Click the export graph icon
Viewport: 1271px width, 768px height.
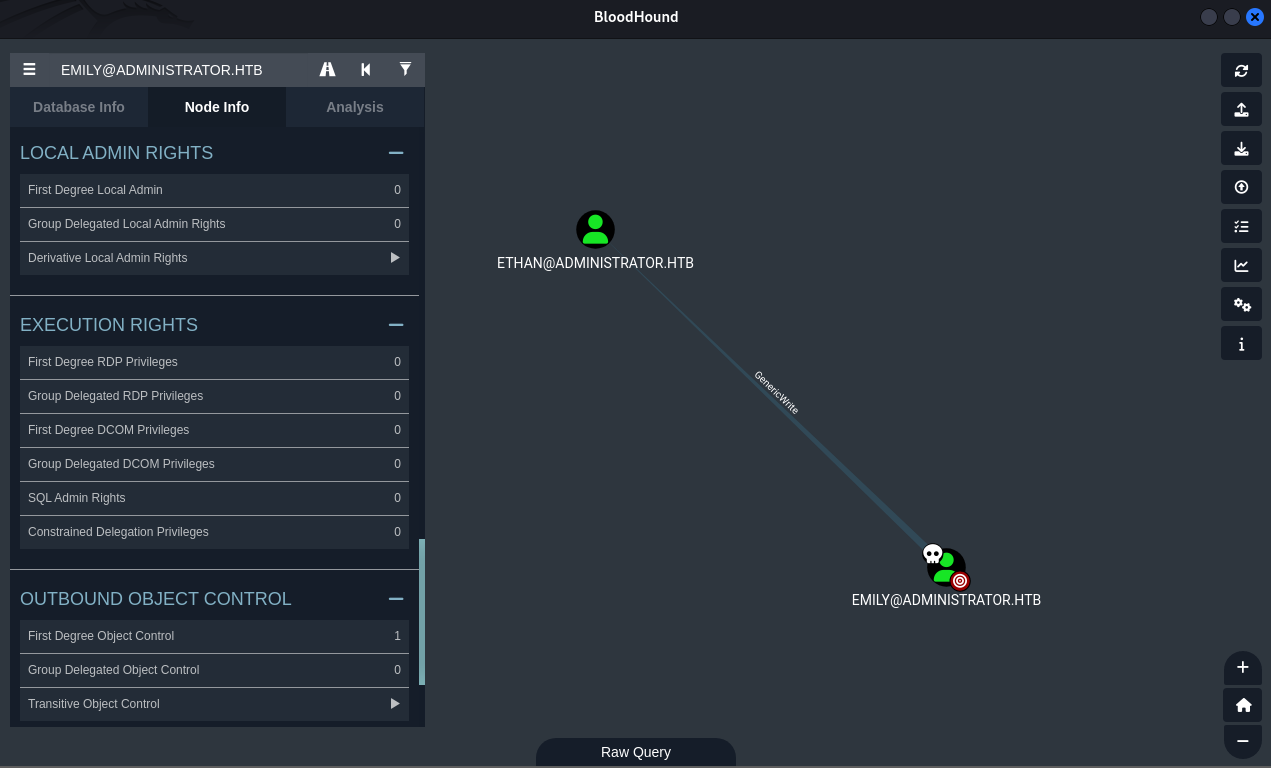pyautogui.click(x=1241, y=110)
